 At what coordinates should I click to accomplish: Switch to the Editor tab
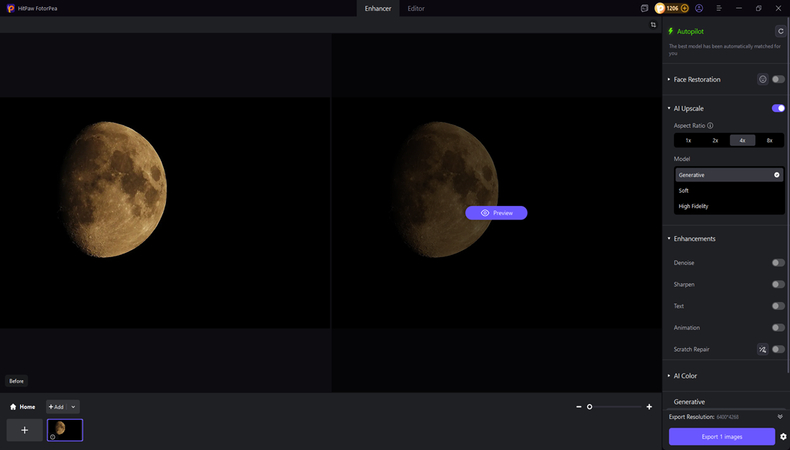coord(416,8)
